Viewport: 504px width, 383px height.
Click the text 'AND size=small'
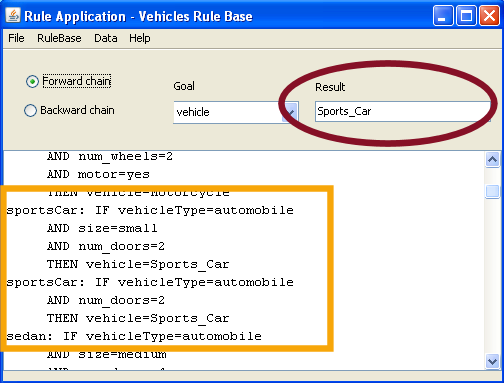point(102,228)
